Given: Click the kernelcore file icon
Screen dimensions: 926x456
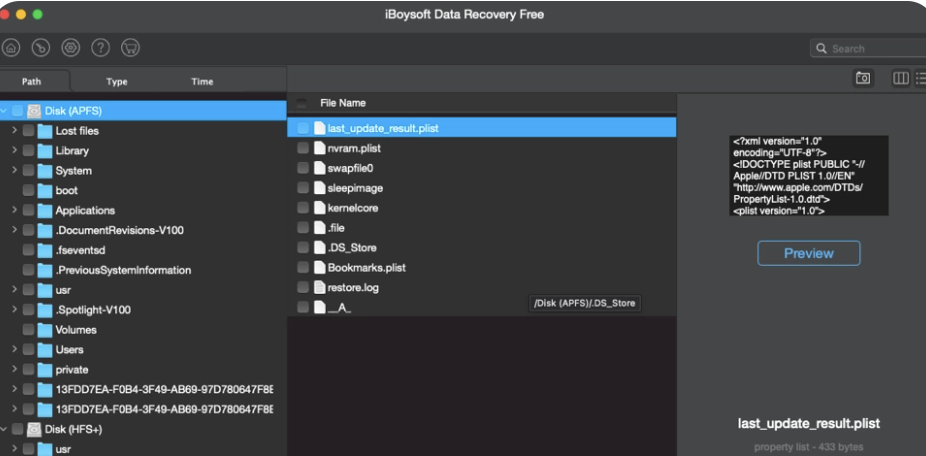Looking at the screenshot, I should (319, 208).
